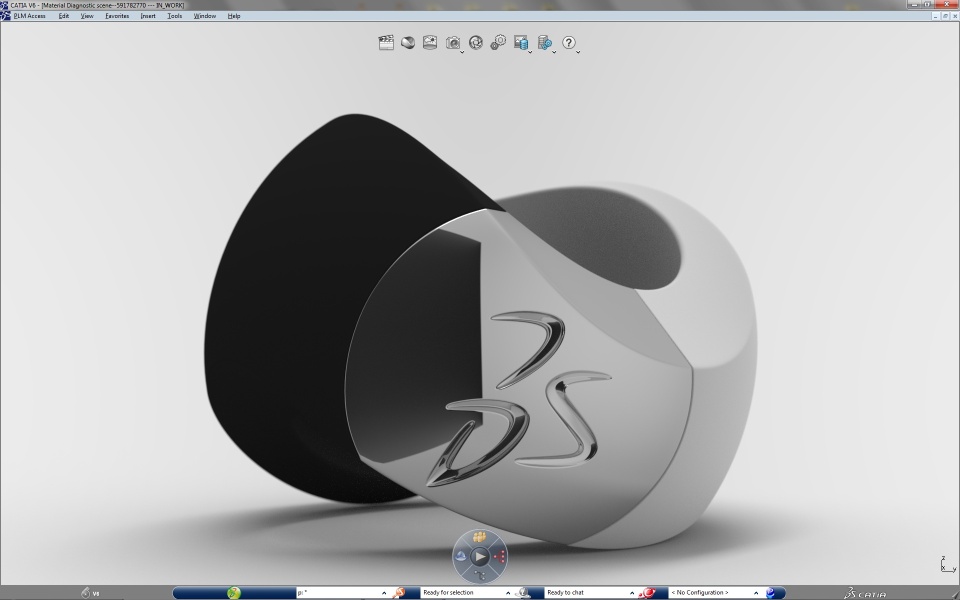Click the XYZ axis triad in corner
Viewport: 960px width, 600px height.
(947, 564)
